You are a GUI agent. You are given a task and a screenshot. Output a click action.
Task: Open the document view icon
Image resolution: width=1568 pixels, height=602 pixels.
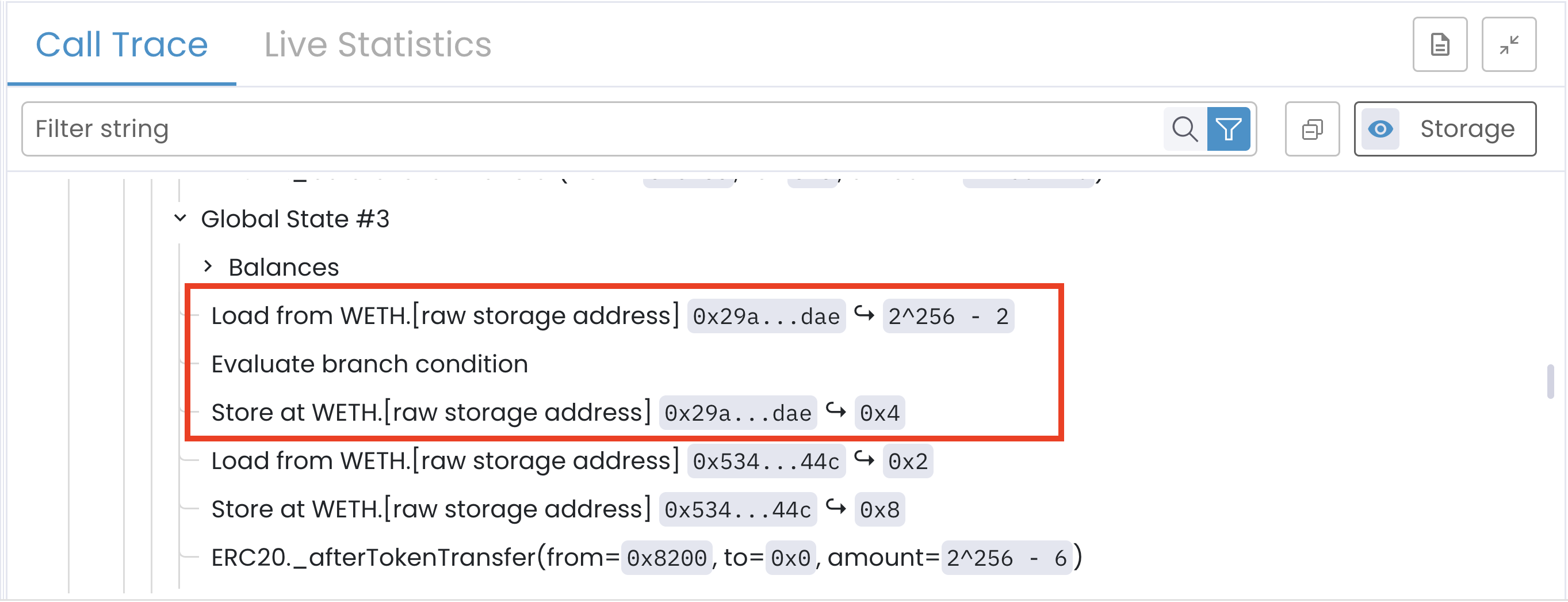point(1440,44)
